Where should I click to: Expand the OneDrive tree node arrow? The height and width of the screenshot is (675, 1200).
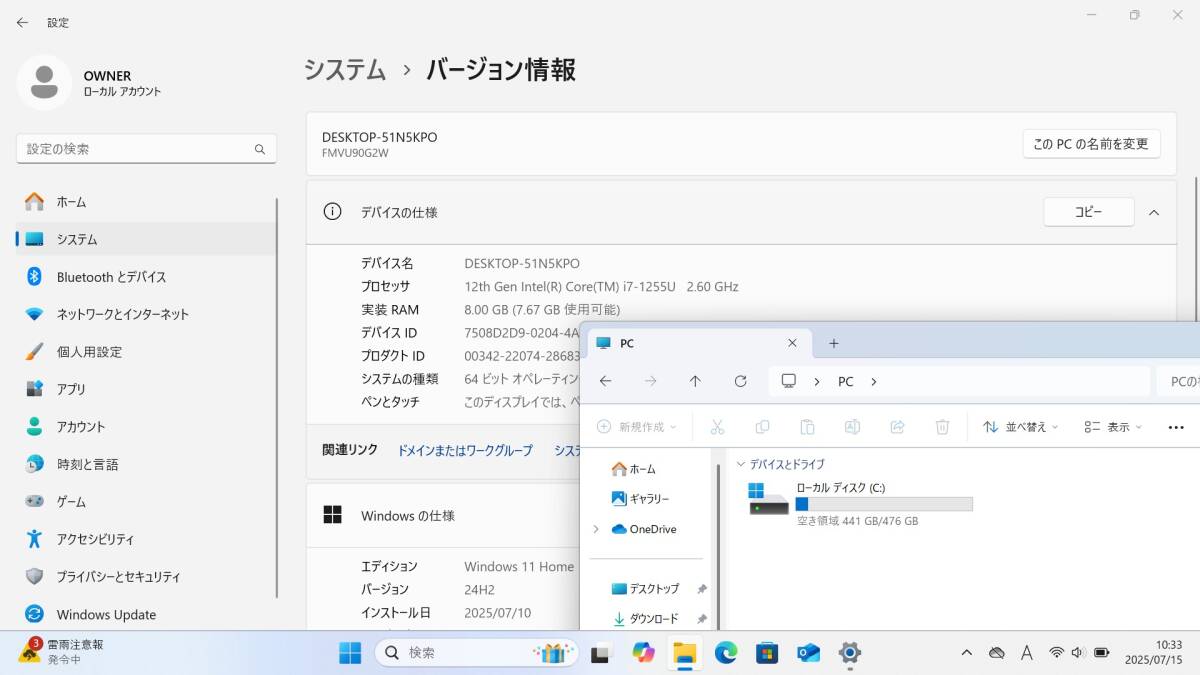coord(597,529)
